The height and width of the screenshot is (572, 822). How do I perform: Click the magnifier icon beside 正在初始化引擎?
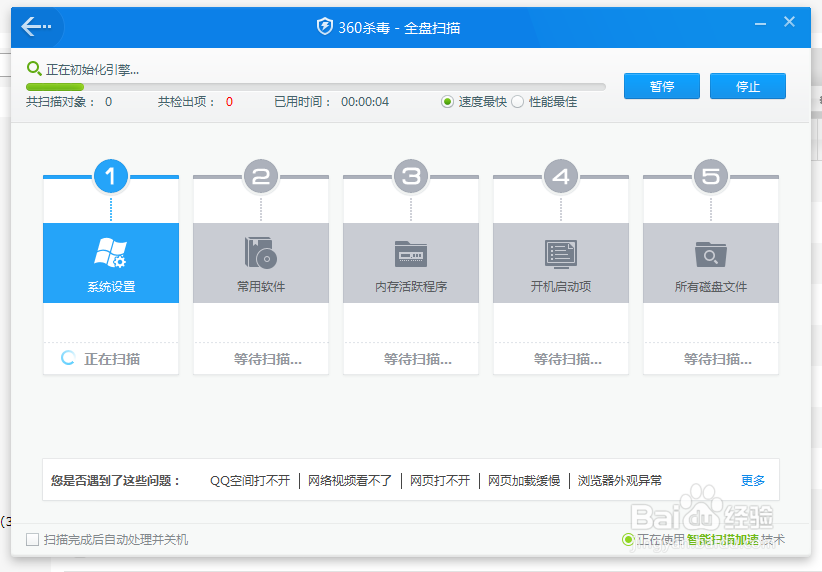click(x=34, y=68)
